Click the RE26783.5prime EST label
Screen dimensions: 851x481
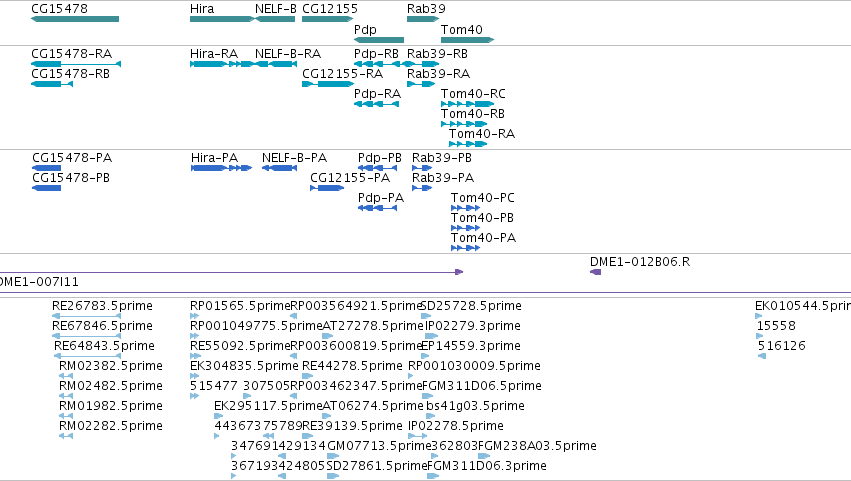point(102,306)
